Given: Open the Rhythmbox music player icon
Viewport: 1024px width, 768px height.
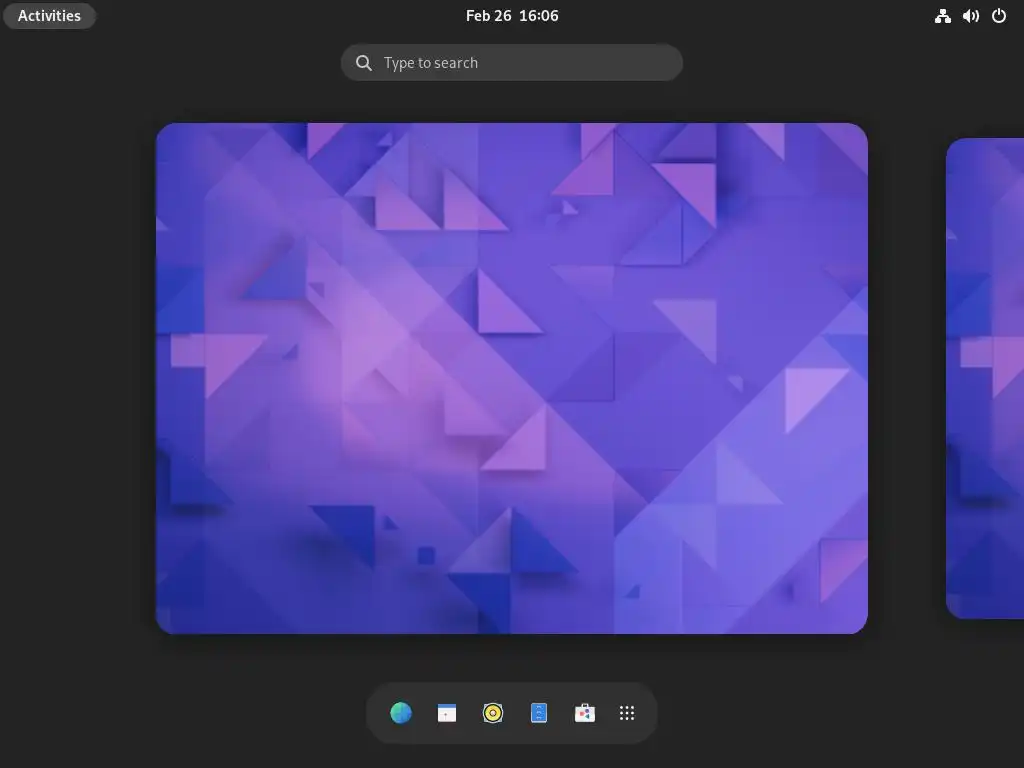Looking at the screenshot, I should click(493, 712).
